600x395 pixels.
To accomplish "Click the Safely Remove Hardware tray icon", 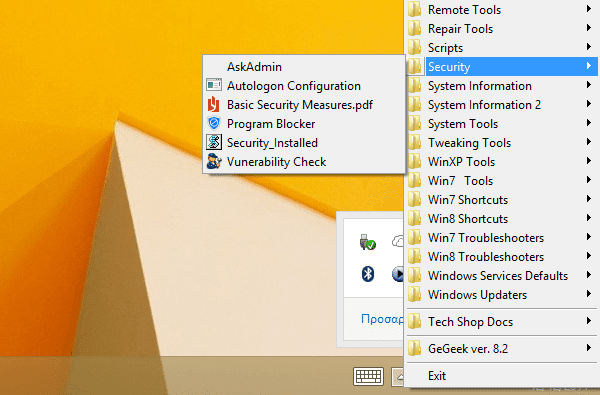I will [368, 242].
